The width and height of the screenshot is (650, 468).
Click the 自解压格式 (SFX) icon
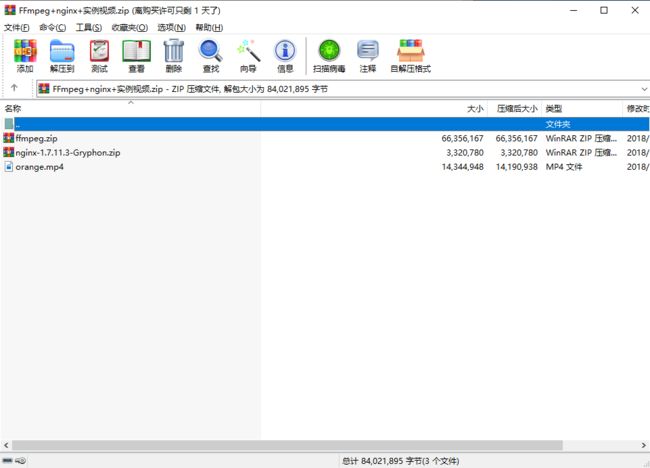tap(410, 51)
